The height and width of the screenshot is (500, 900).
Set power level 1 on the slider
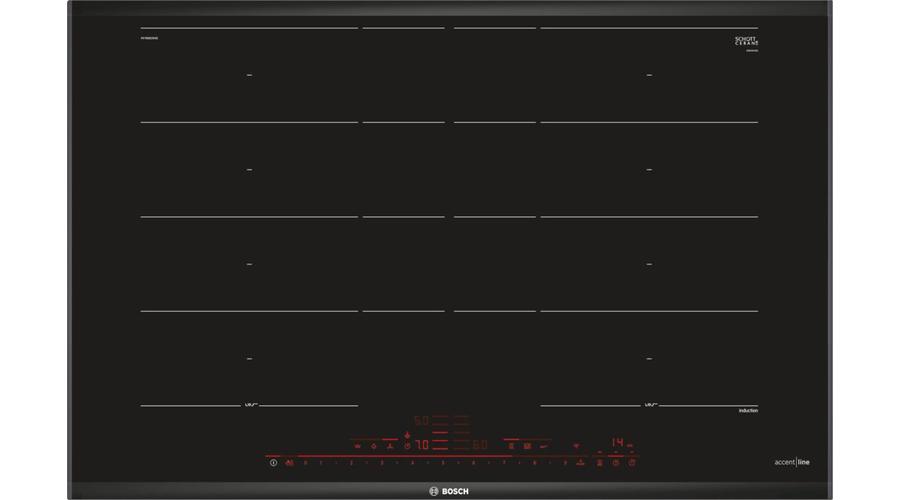(x=320, y=463)
